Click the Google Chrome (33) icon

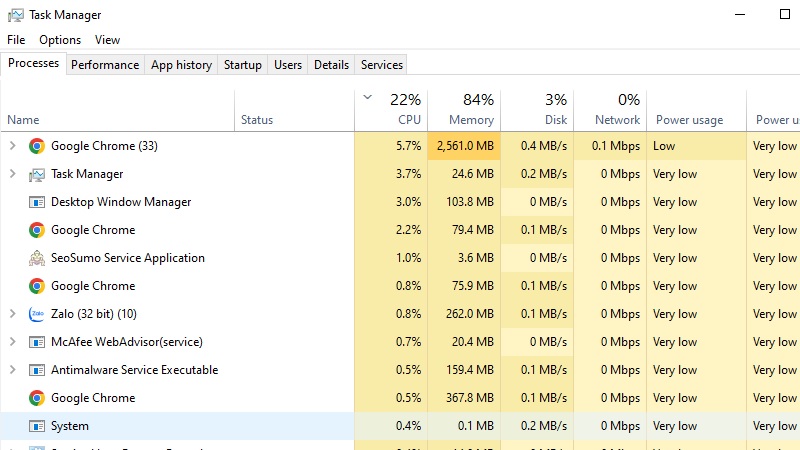pos(37,146)
